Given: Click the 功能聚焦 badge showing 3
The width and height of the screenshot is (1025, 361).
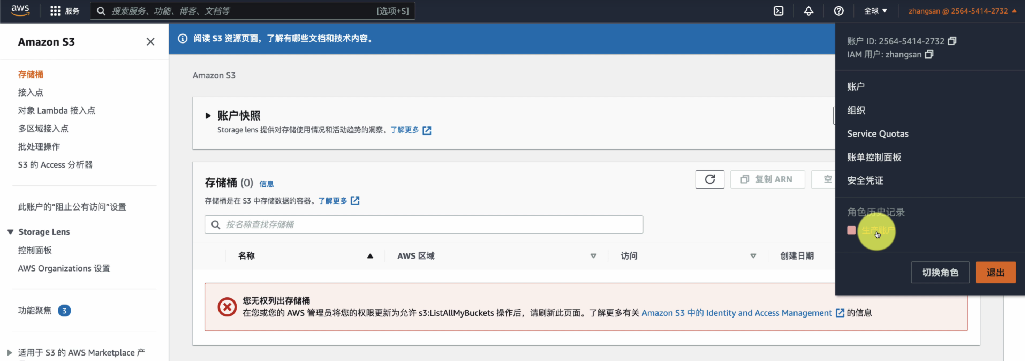Looking at the screenshot, I should coord(64,311).
